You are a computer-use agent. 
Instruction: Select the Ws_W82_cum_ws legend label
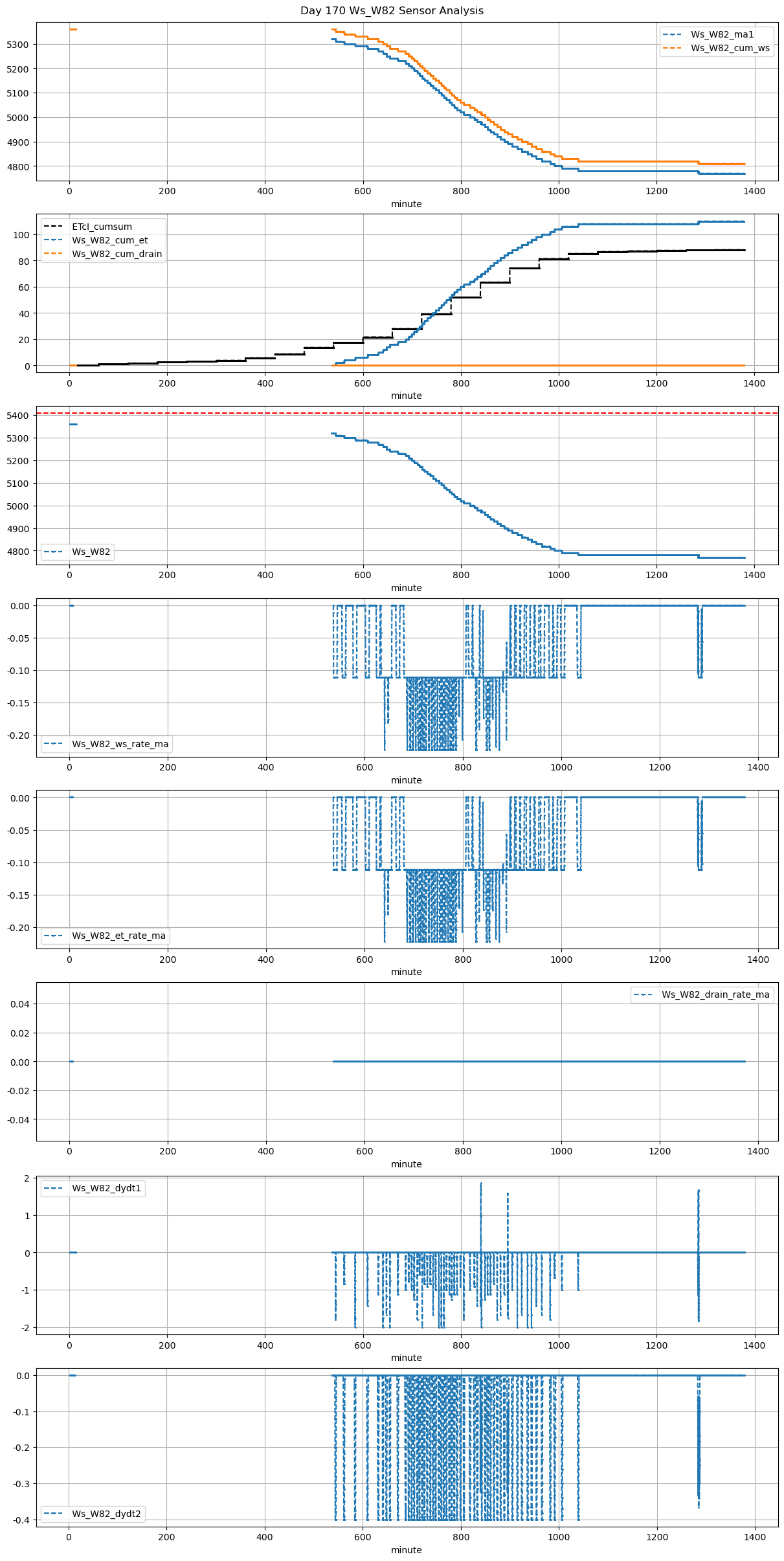pos(730,48)
